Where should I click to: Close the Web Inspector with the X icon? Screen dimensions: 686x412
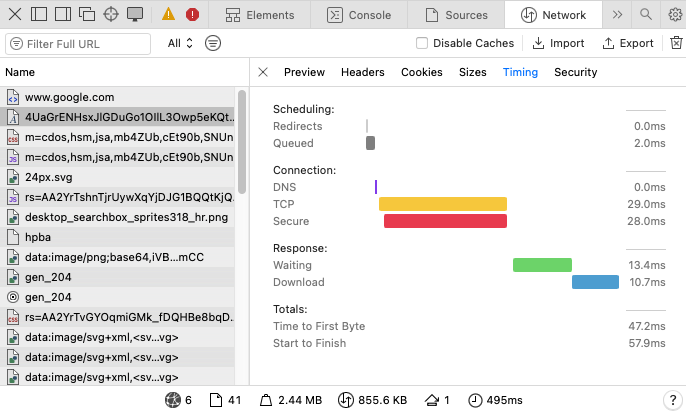tap(15, 14)
